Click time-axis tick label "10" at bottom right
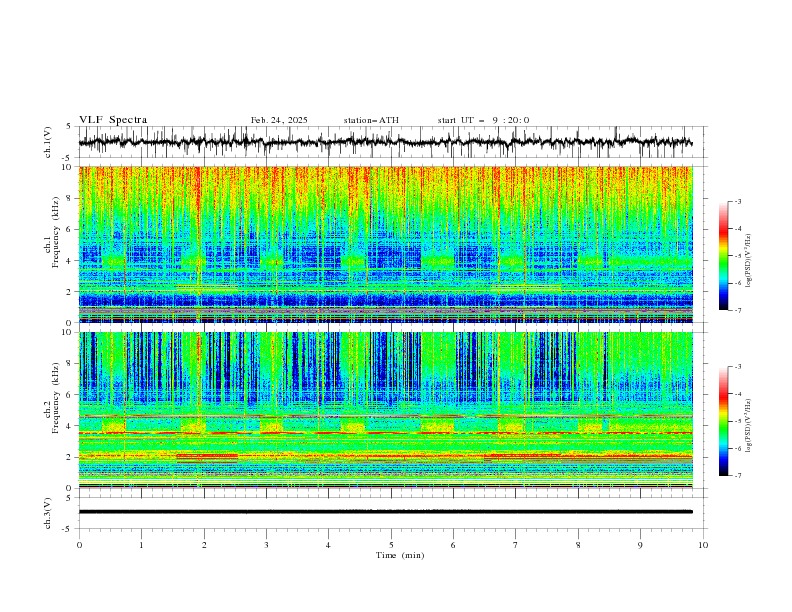792x612 pixels. point(703,545)
